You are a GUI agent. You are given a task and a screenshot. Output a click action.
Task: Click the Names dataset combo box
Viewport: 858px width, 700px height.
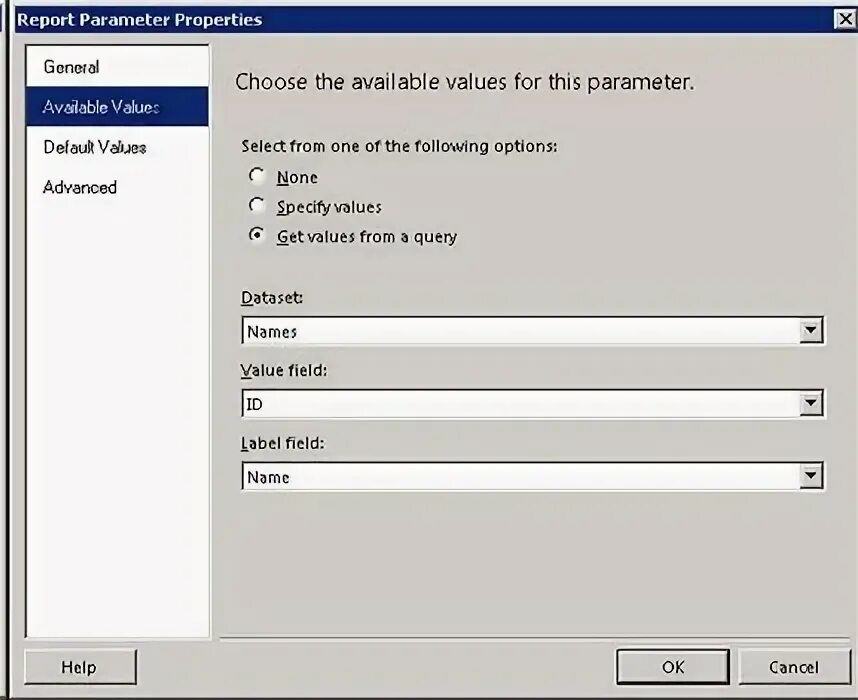click(532, 331)
